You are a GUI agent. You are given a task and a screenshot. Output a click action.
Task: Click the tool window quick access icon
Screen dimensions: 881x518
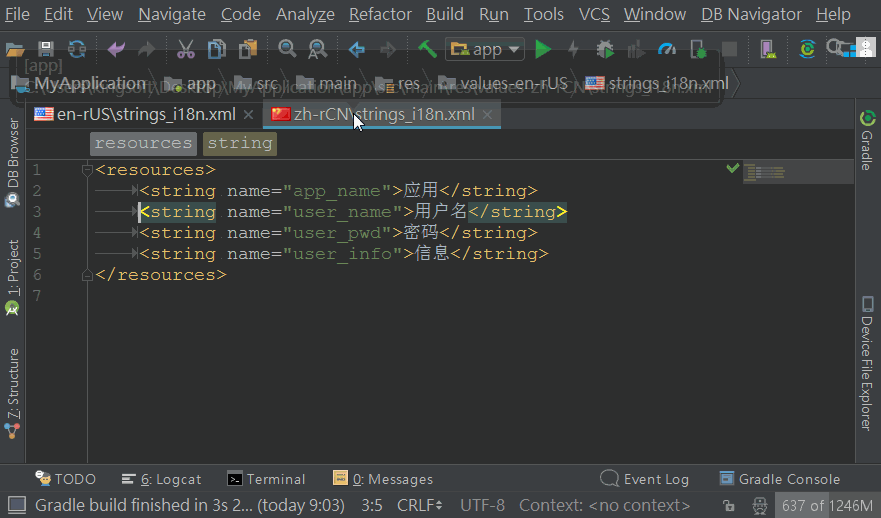[x=16, y=505]
